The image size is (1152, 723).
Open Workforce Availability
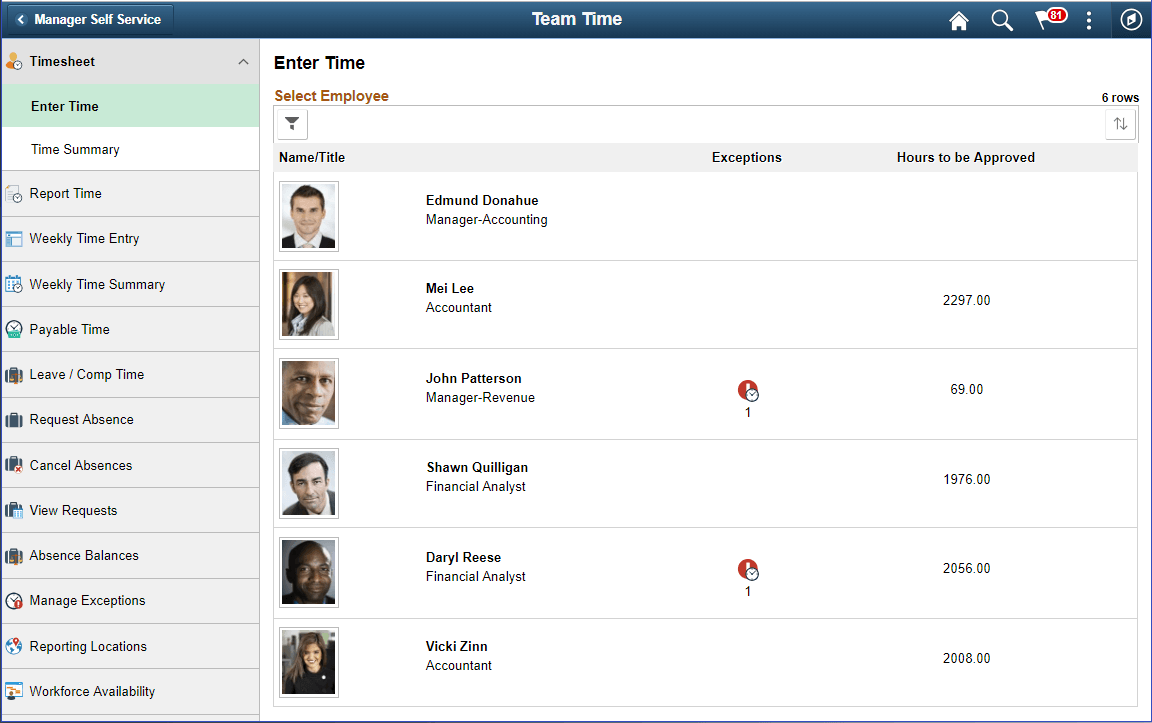[93, 691]
